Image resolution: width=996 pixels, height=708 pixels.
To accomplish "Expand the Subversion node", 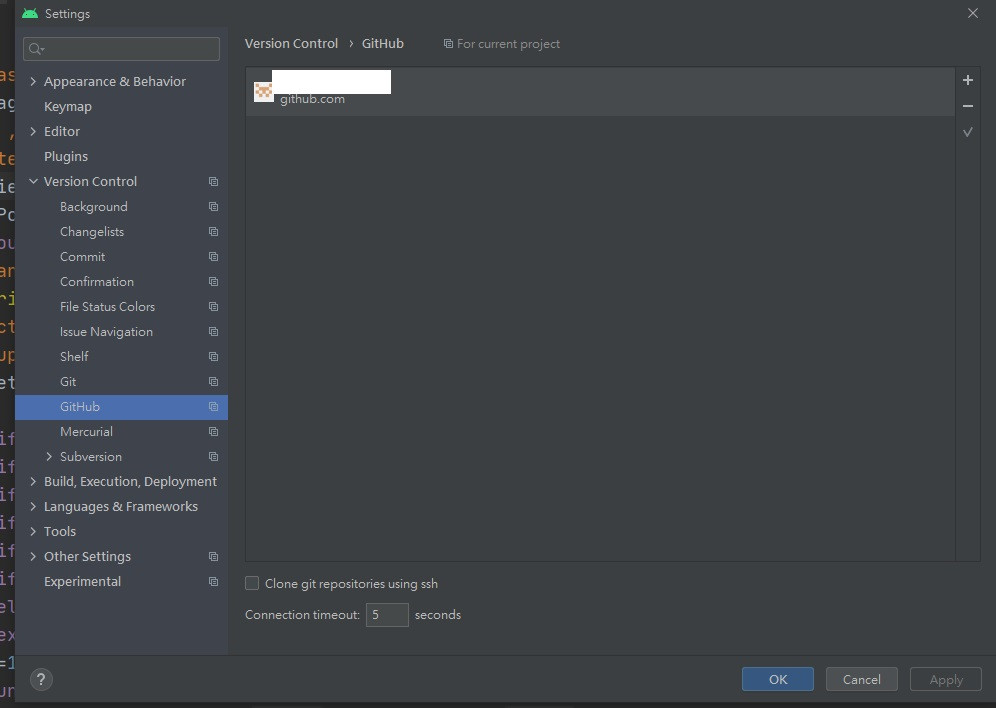I will 49,457.
